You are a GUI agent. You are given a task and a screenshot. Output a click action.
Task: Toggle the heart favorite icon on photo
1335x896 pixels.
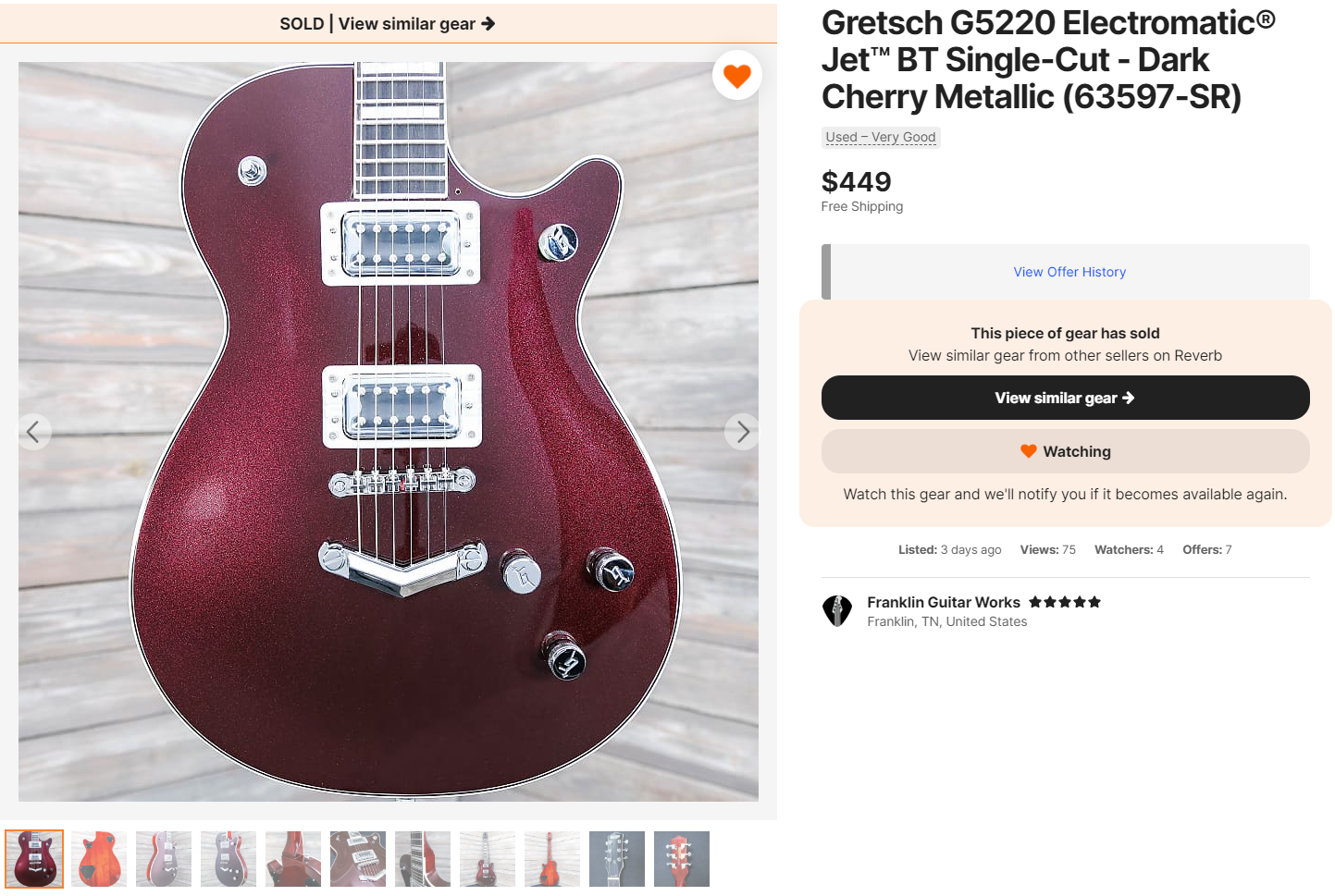point(736,75)
